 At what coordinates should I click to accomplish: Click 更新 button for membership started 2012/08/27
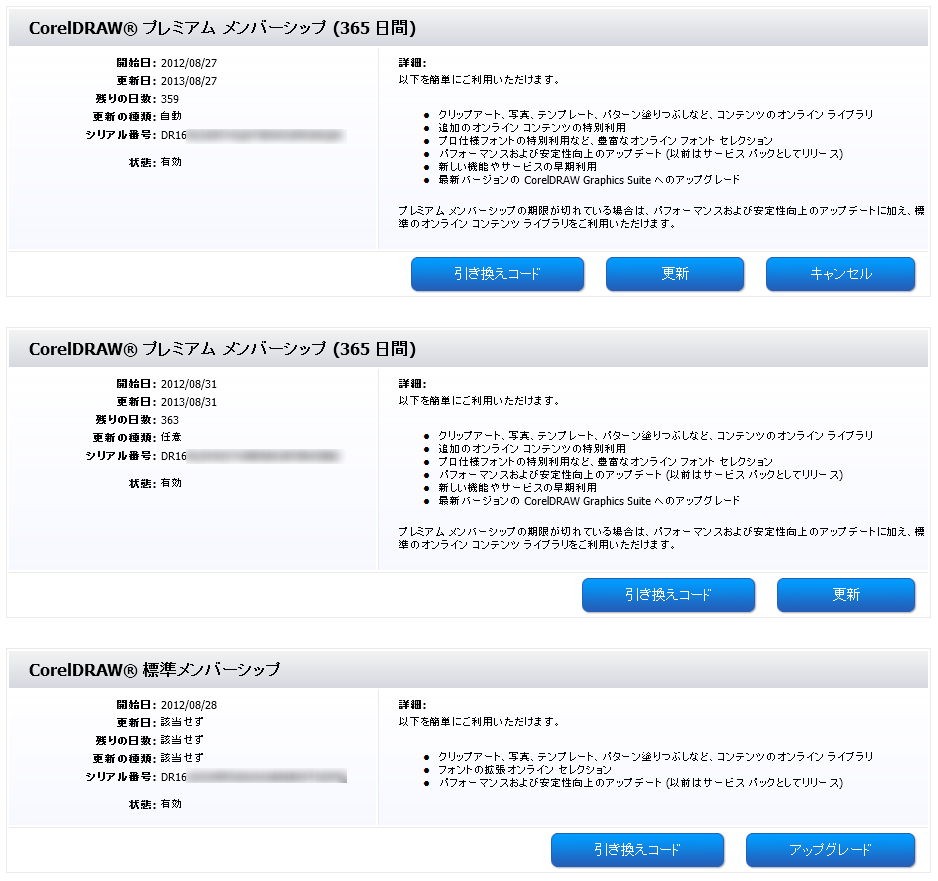(675, 274)
